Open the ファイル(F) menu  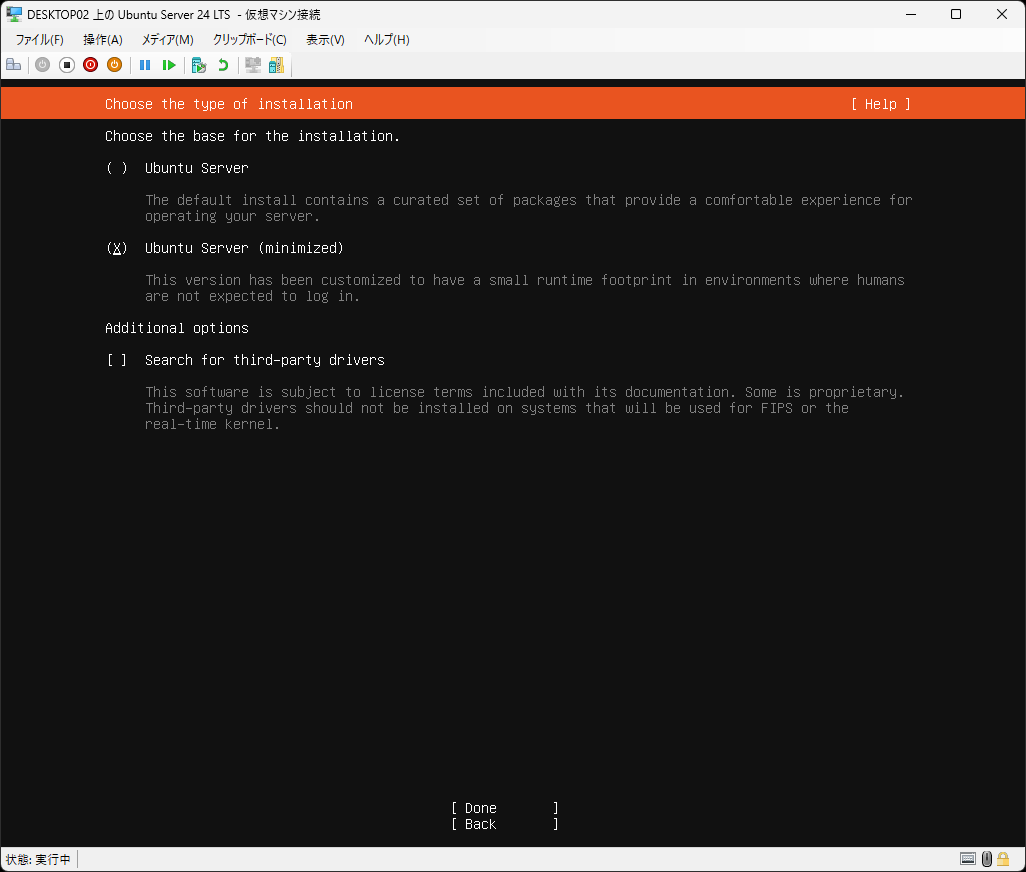coord(40,40)
